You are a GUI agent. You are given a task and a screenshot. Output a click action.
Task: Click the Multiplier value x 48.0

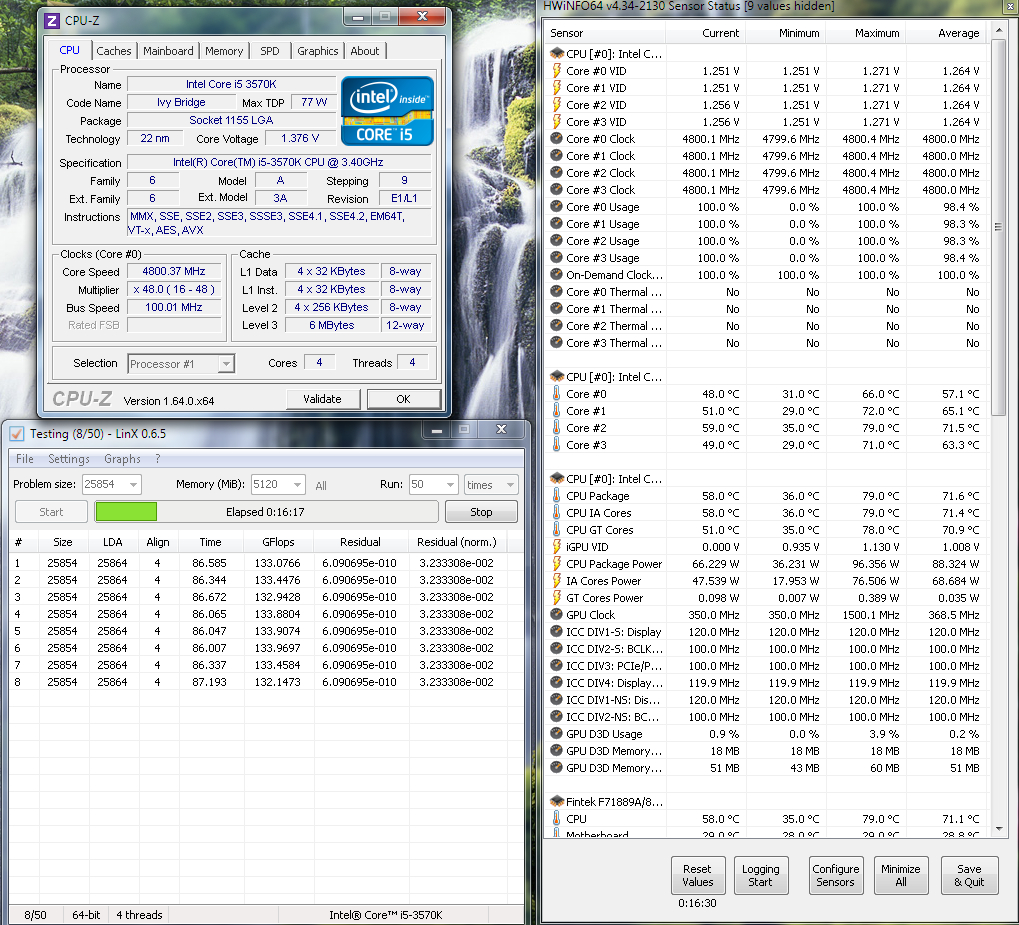(x=174, y=289)
